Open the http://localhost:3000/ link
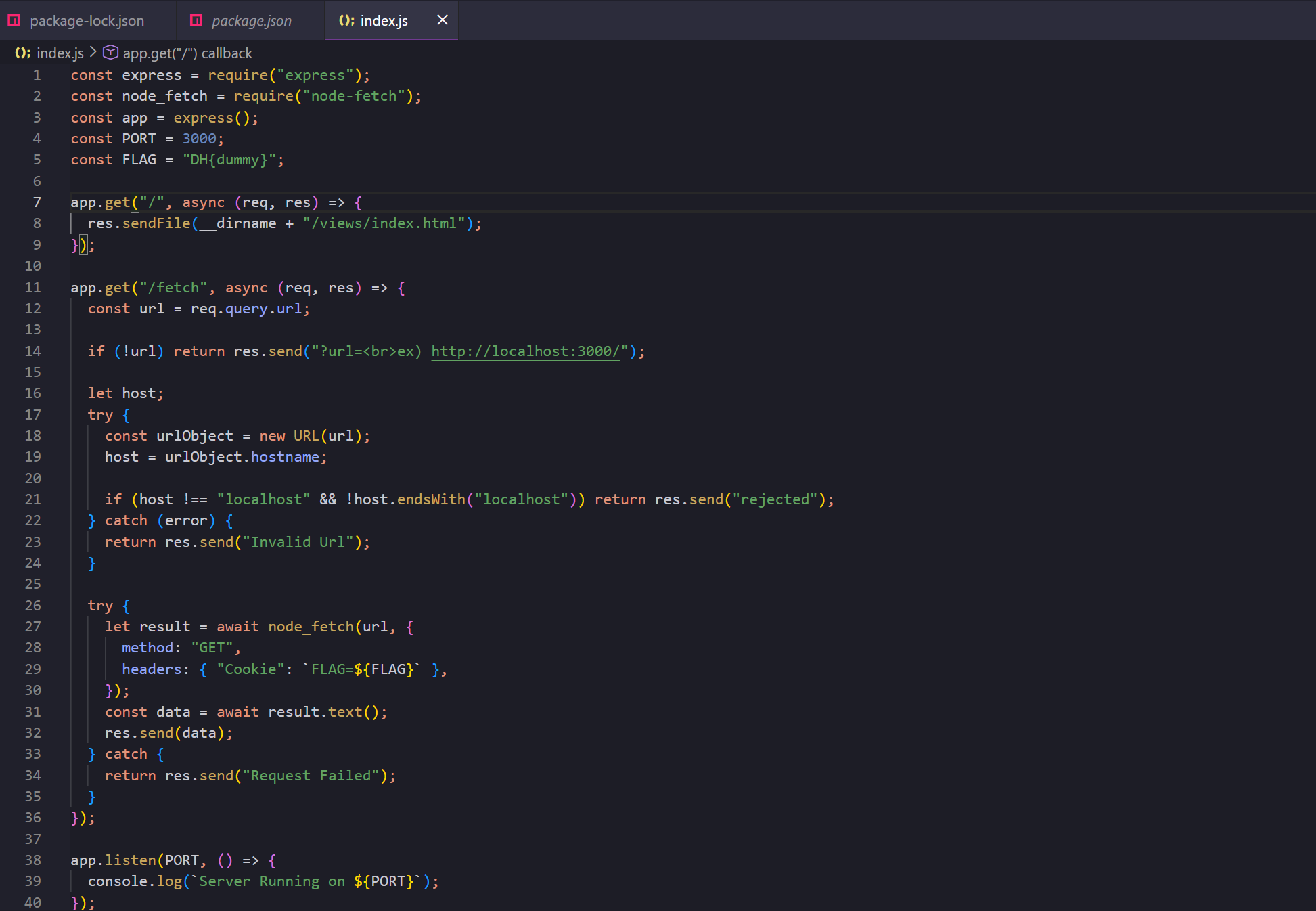1316x911 pixels. click(x=525, y=351)
